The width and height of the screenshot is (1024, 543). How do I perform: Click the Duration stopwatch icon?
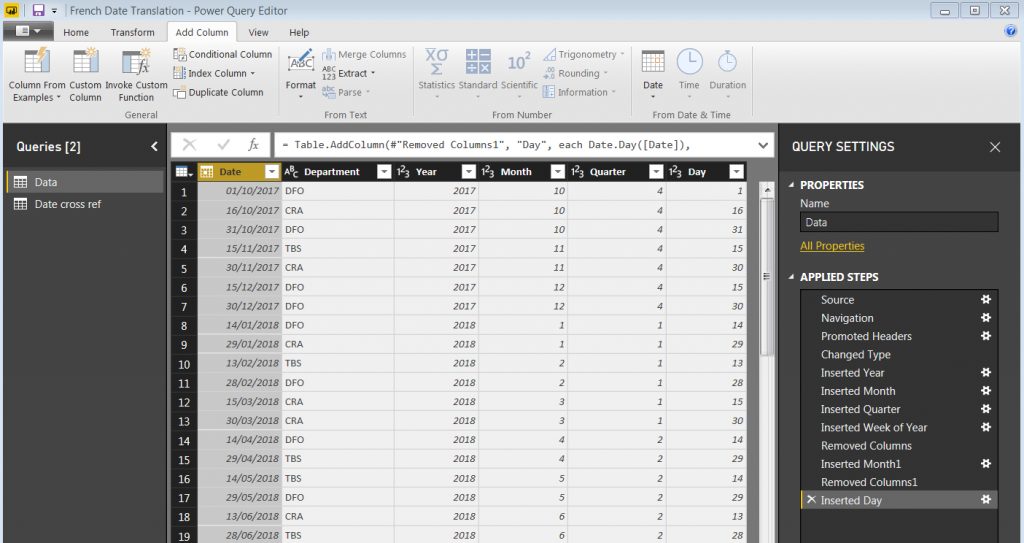coord(727,62)
